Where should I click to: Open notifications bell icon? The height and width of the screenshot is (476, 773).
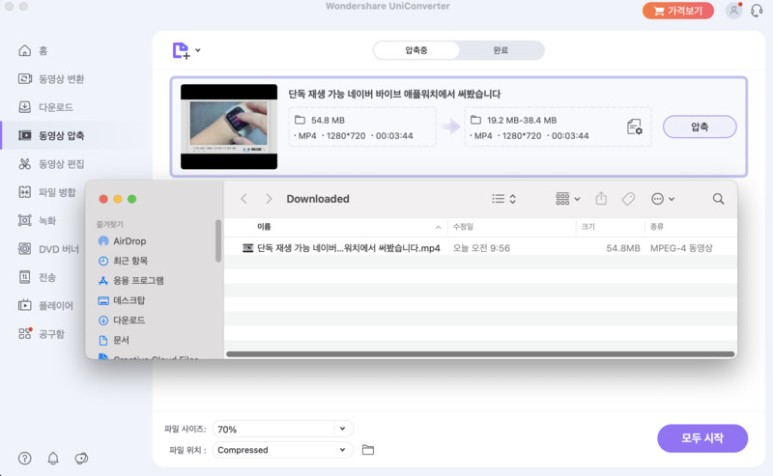pos(53,458)
